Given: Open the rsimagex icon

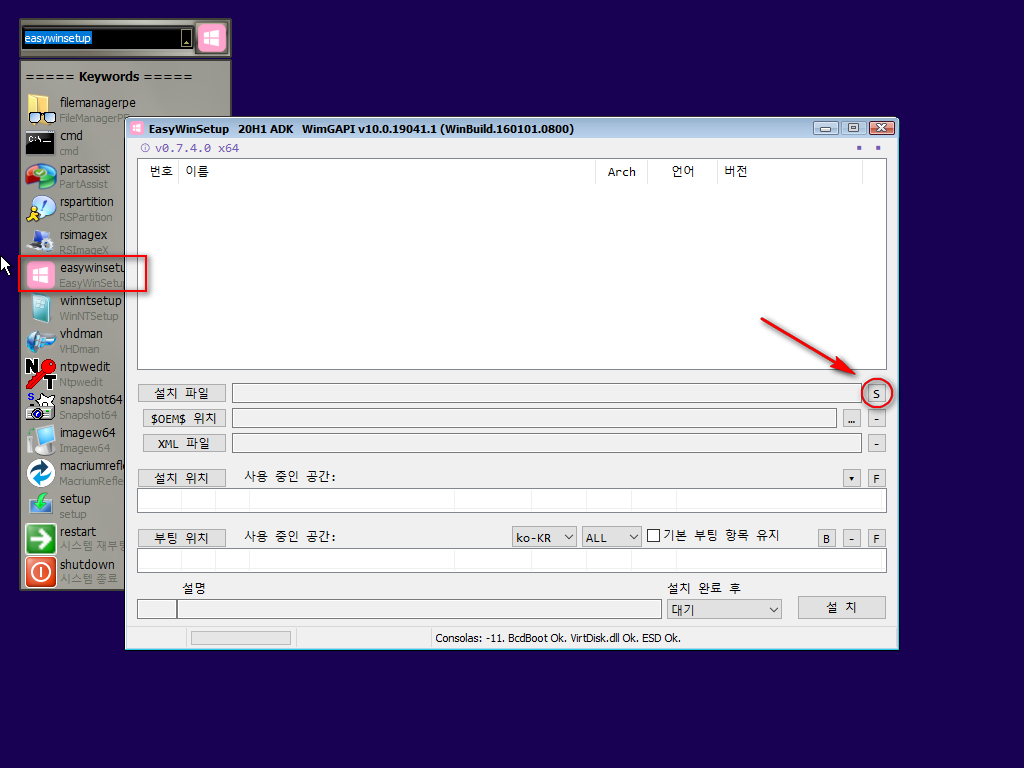Looking at the screenshot, I should pos(40,242).
